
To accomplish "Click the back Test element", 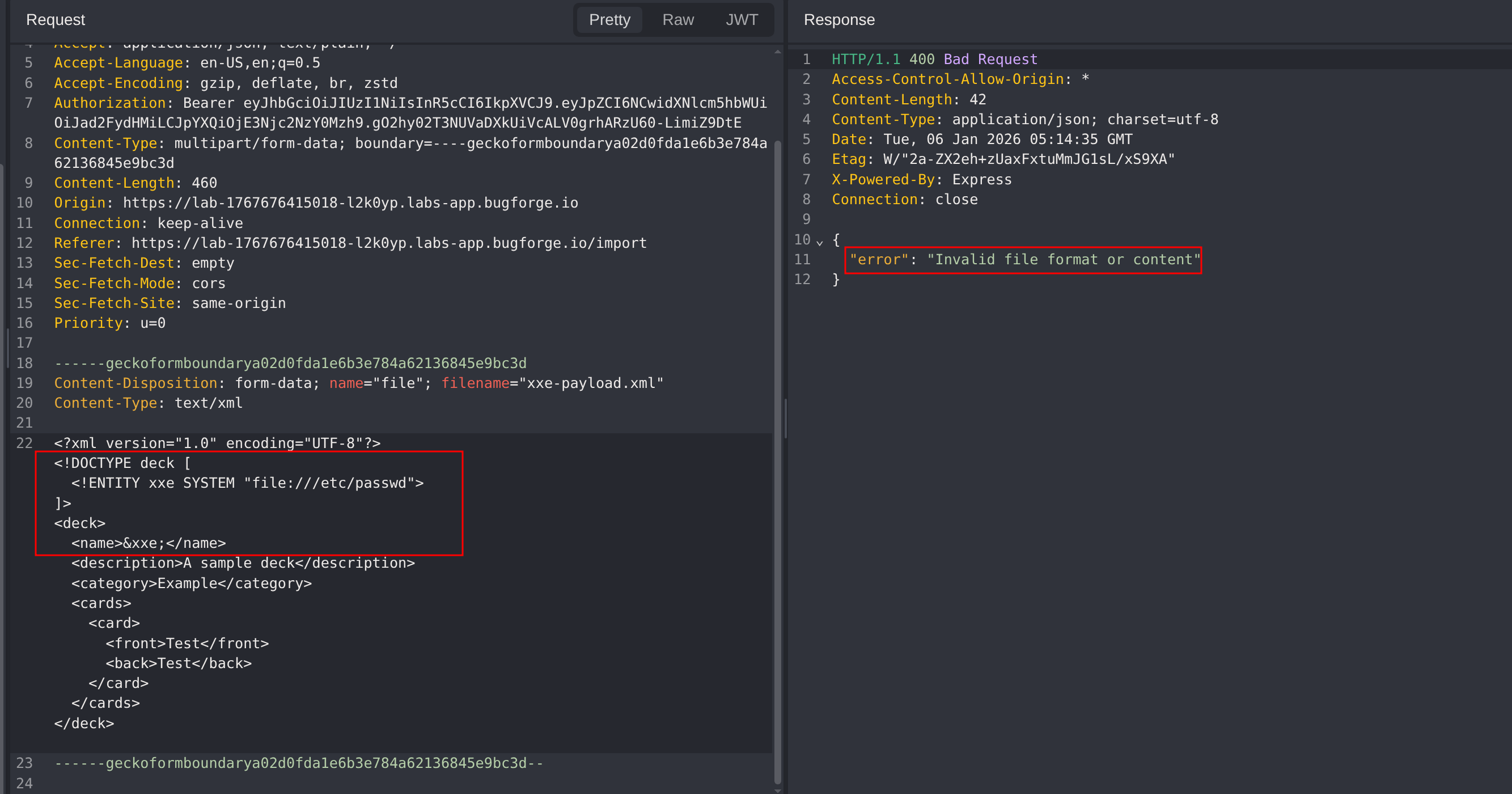I will pos(179,664).
